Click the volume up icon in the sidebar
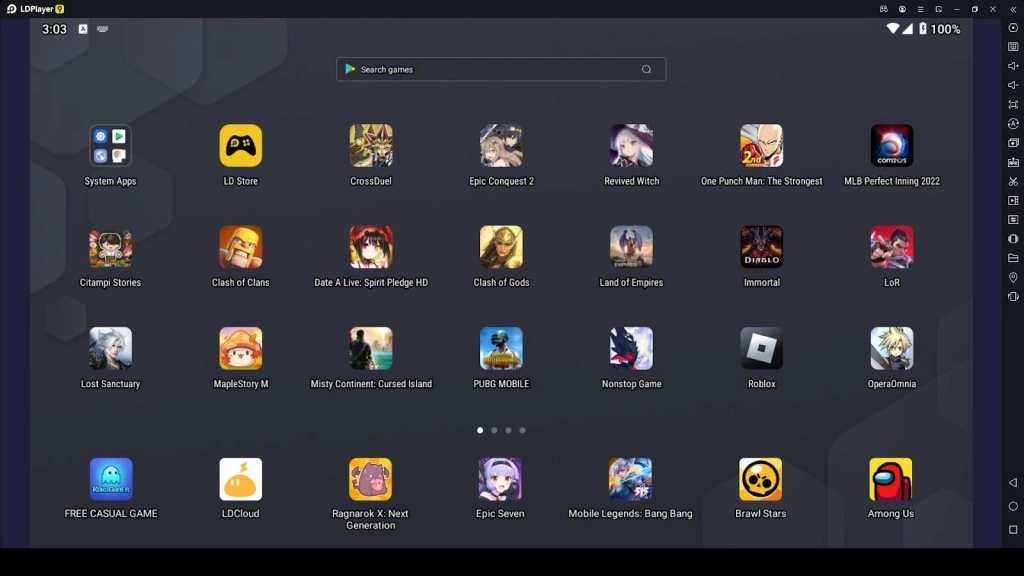1024x576 pixels. click(1012, 66)
